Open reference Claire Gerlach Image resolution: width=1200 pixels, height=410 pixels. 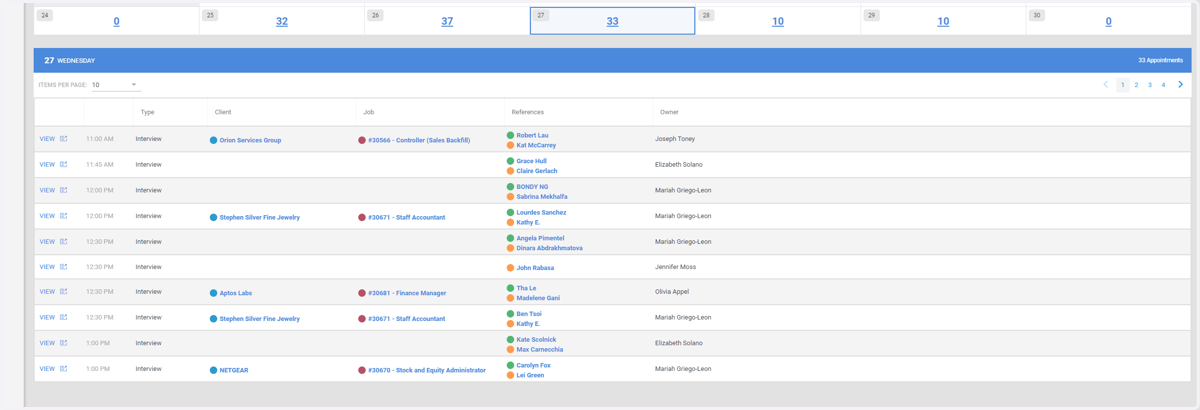click(537, 171)
